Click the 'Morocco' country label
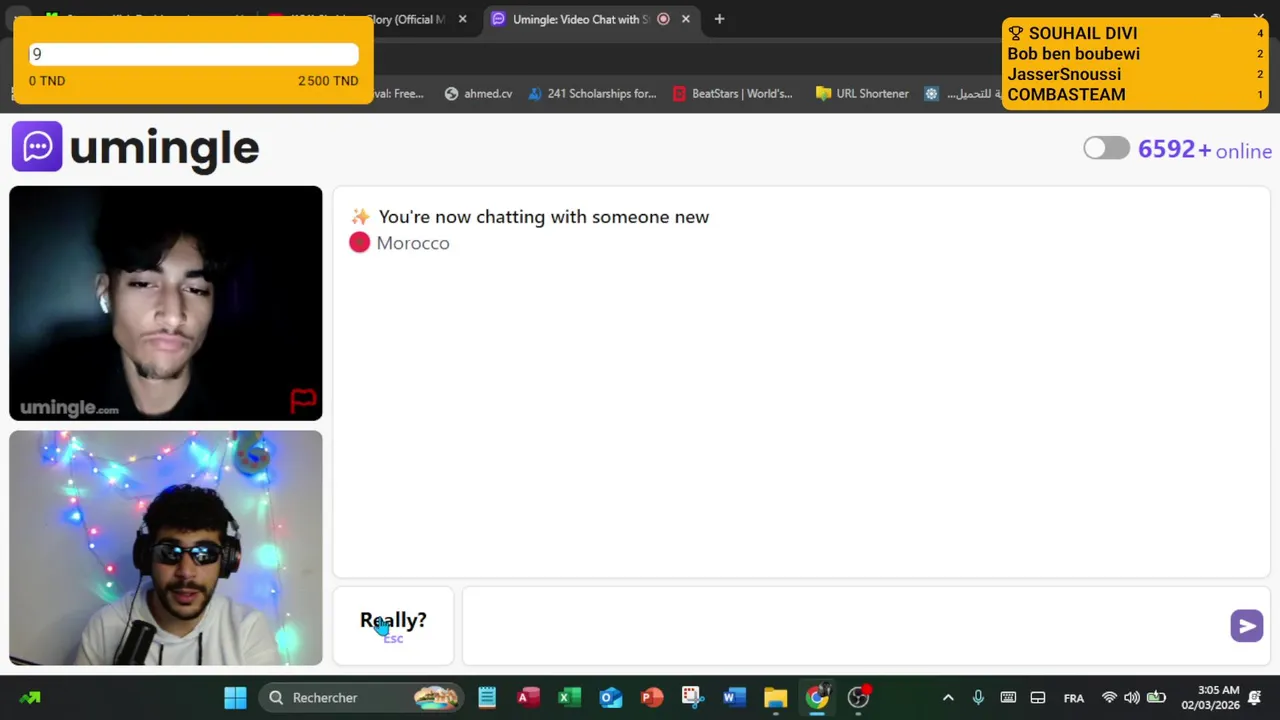 (x=413, y=243)
